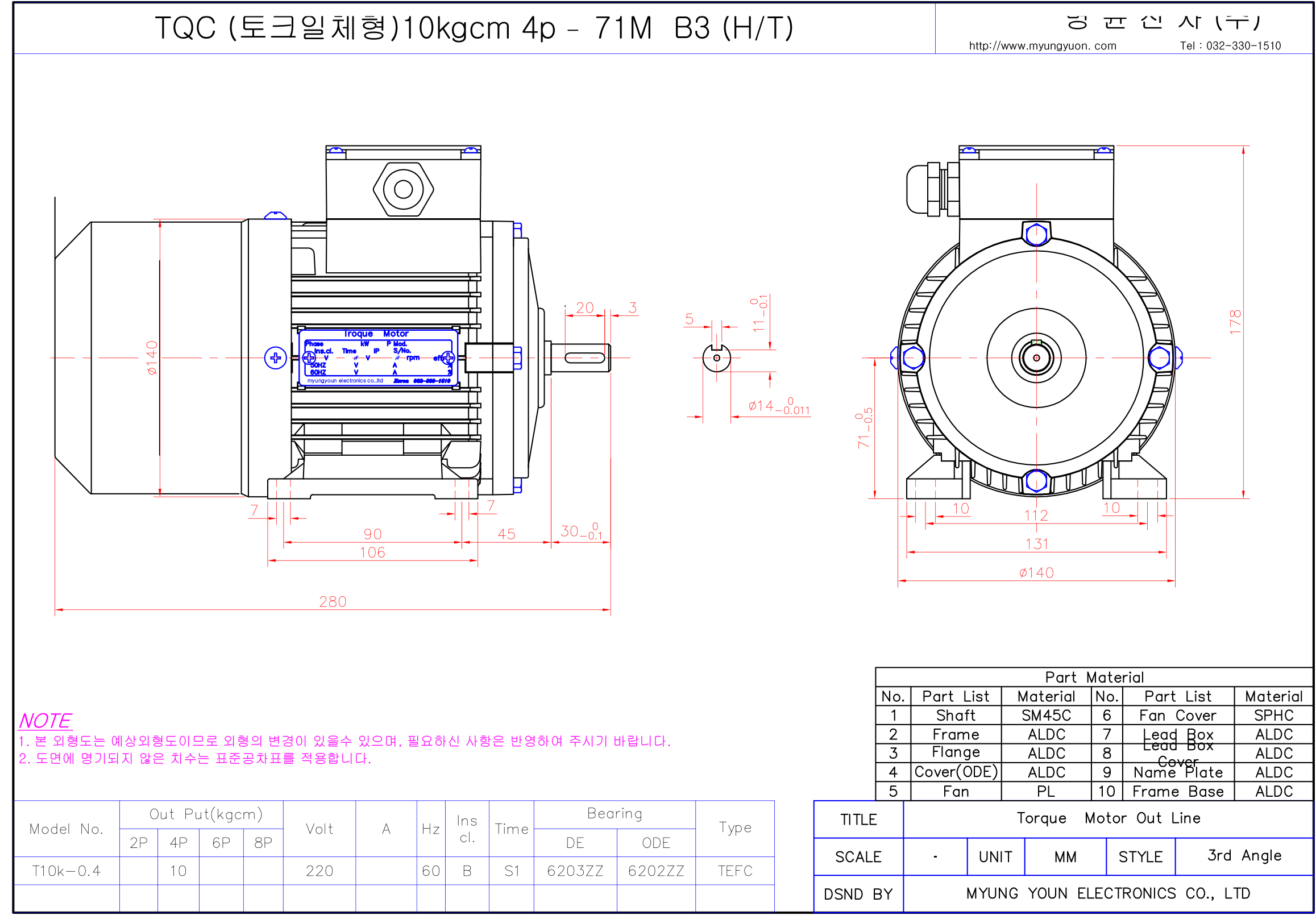The height and width of the screenshot is (915, 1316).
Task: Click the 'Cover(ODE)' part list entry
Action: pos(956,772)
